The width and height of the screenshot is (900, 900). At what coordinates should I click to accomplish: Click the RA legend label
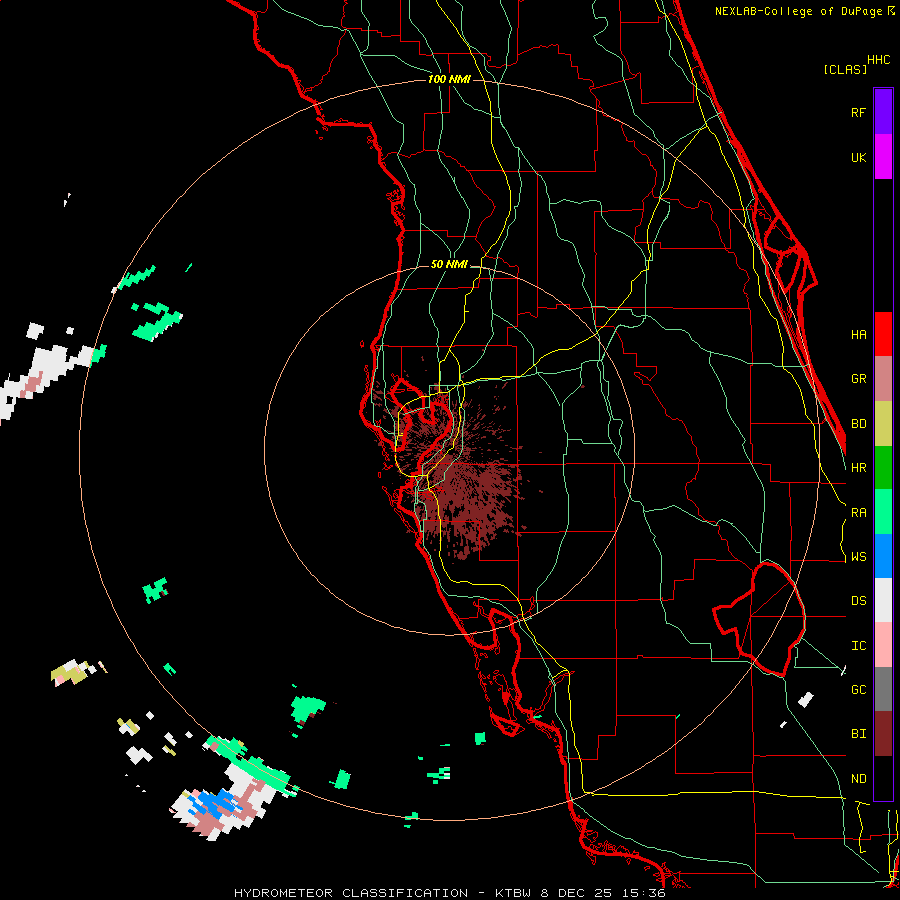click(x=858, y=513)
